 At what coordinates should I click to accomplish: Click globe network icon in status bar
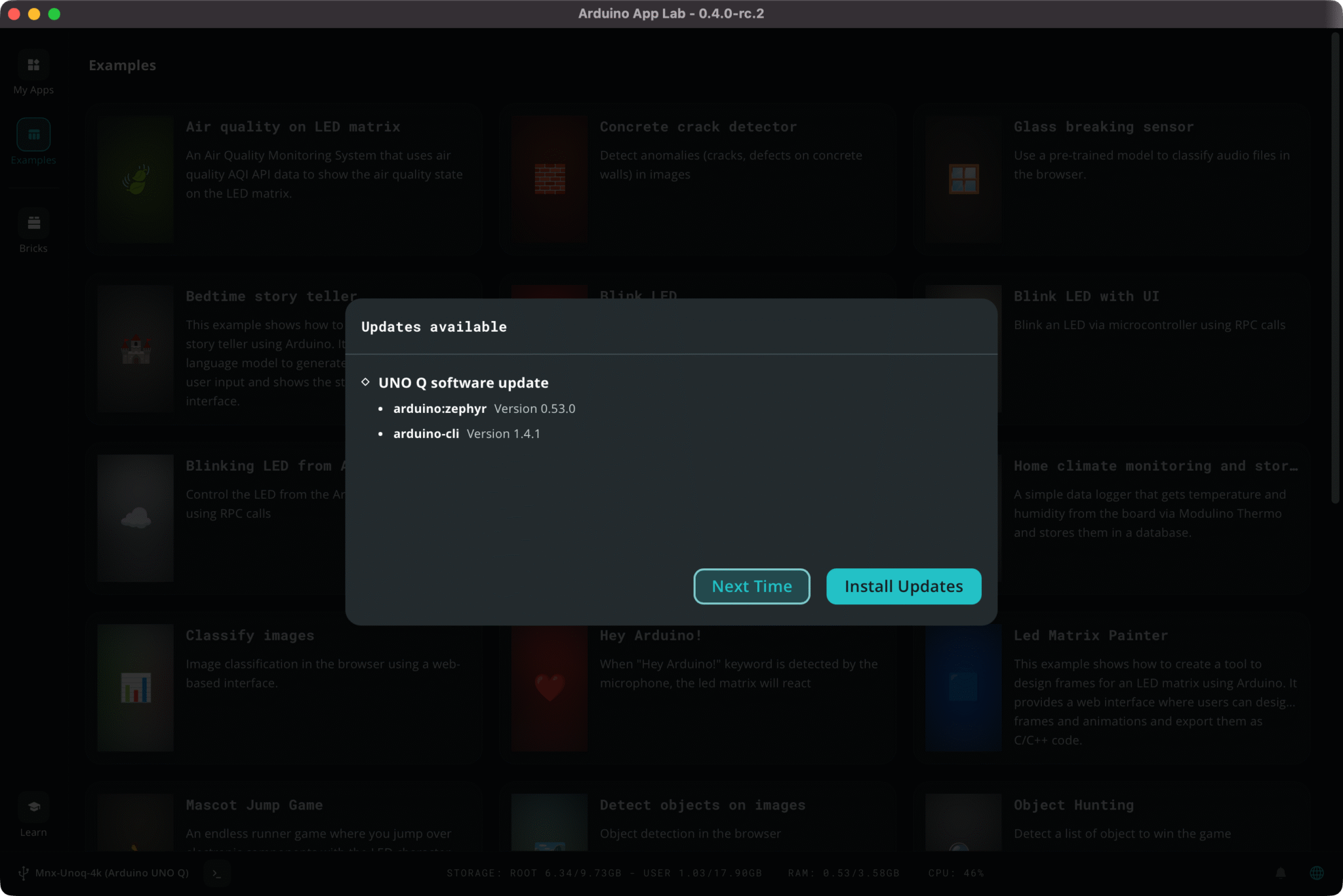(x=1316, y=872)
